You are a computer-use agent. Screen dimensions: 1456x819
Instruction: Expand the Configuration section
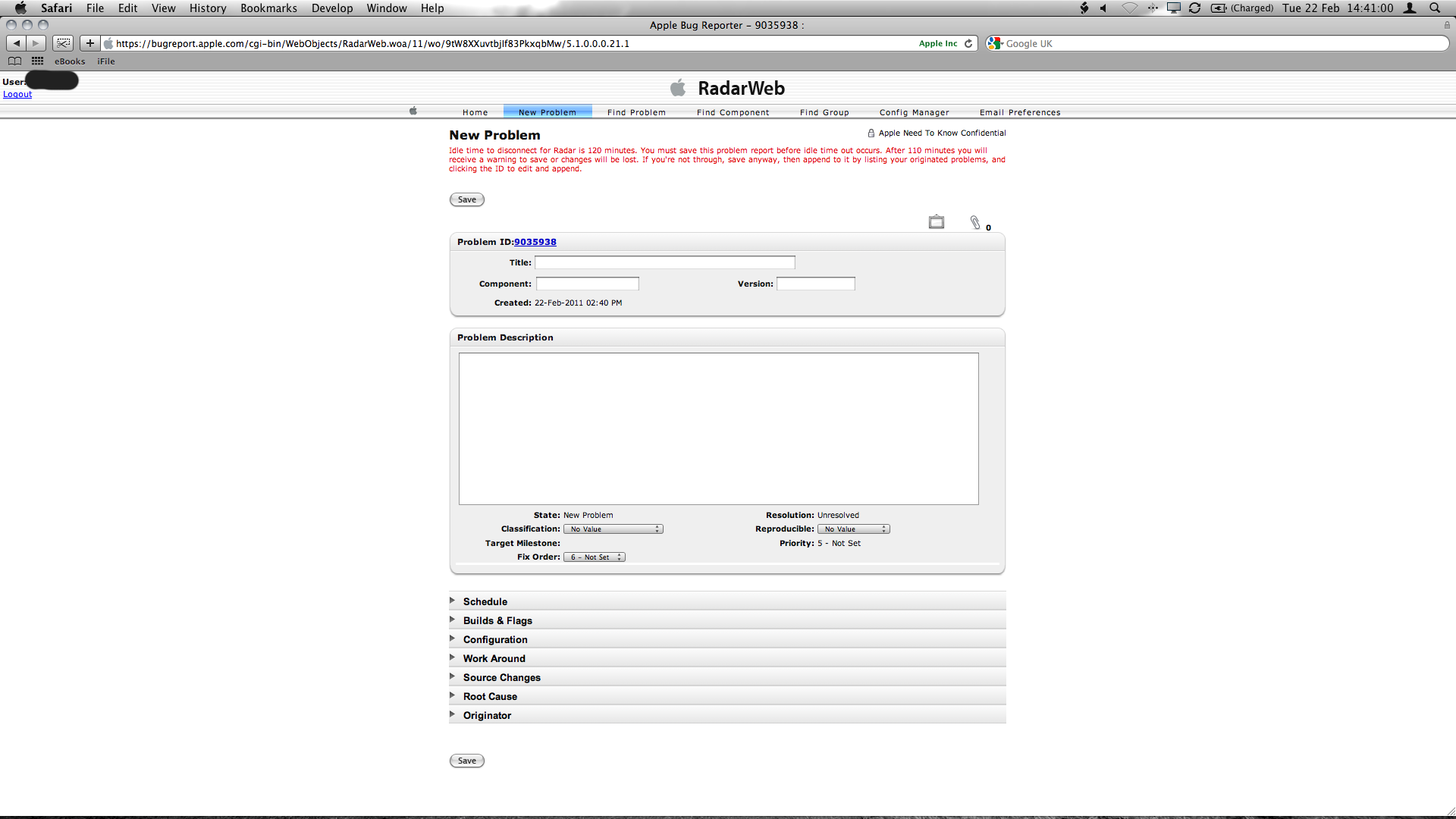(727, 639)
